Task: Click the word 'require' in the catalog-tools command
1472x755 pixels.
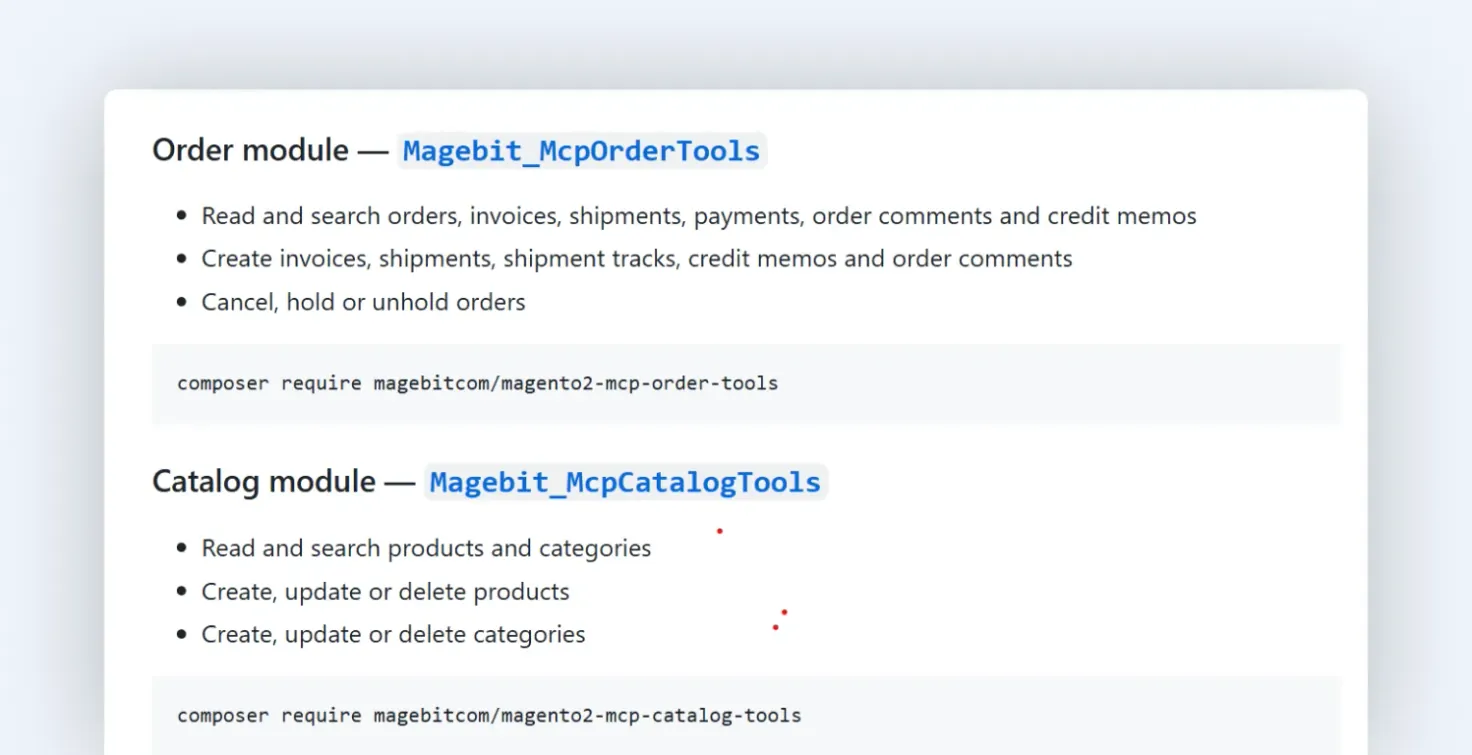Action: tap(321, 715)
